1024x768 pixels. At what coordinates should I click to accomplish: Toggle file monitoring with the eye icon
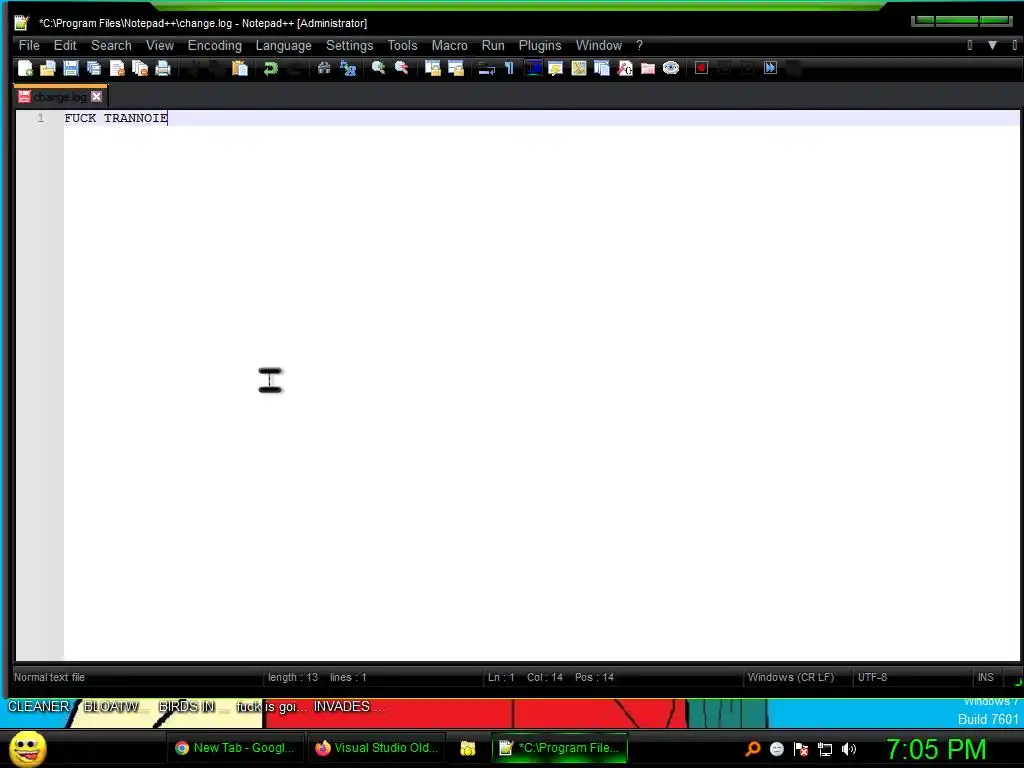click(x=671, y=68)
